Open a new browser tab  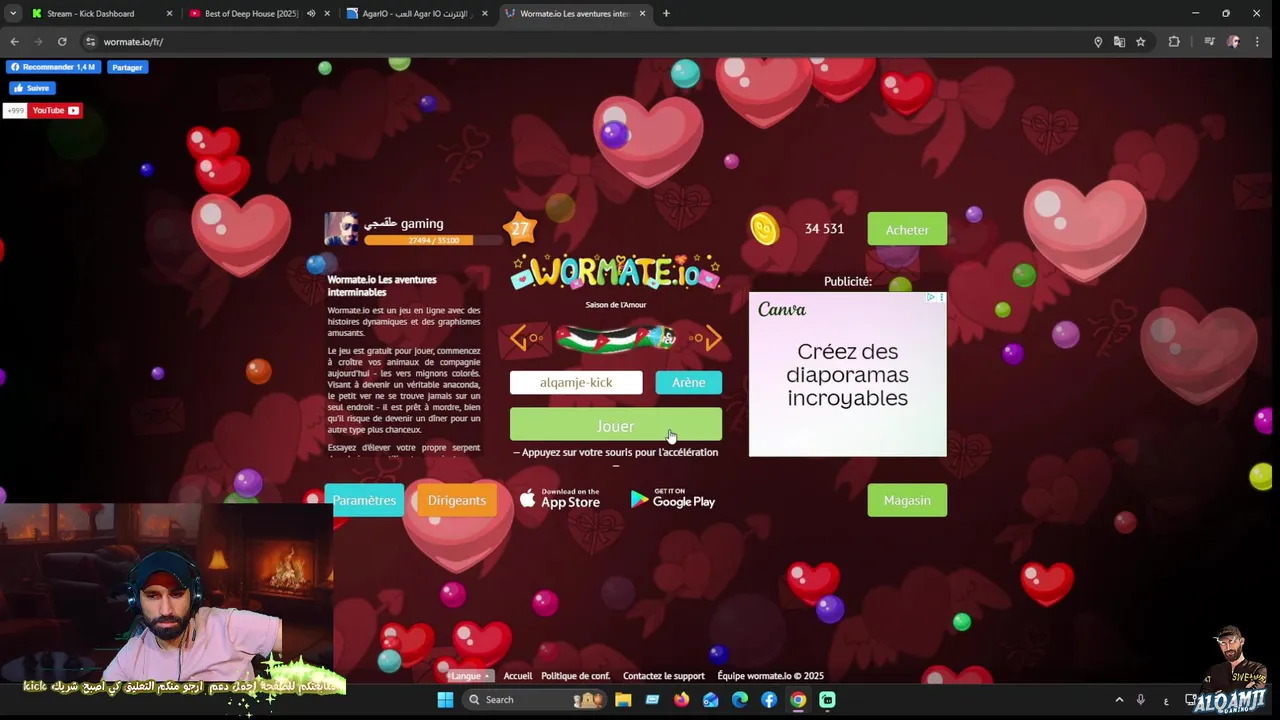pos(666,14)
